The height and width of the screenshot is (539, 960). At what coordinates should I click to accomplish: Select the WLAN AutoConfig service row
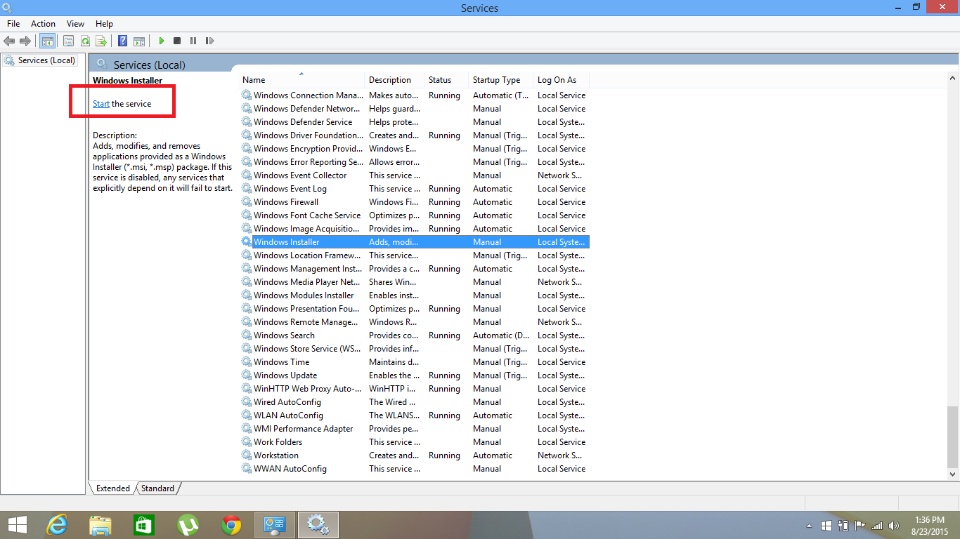pos(415,415)
